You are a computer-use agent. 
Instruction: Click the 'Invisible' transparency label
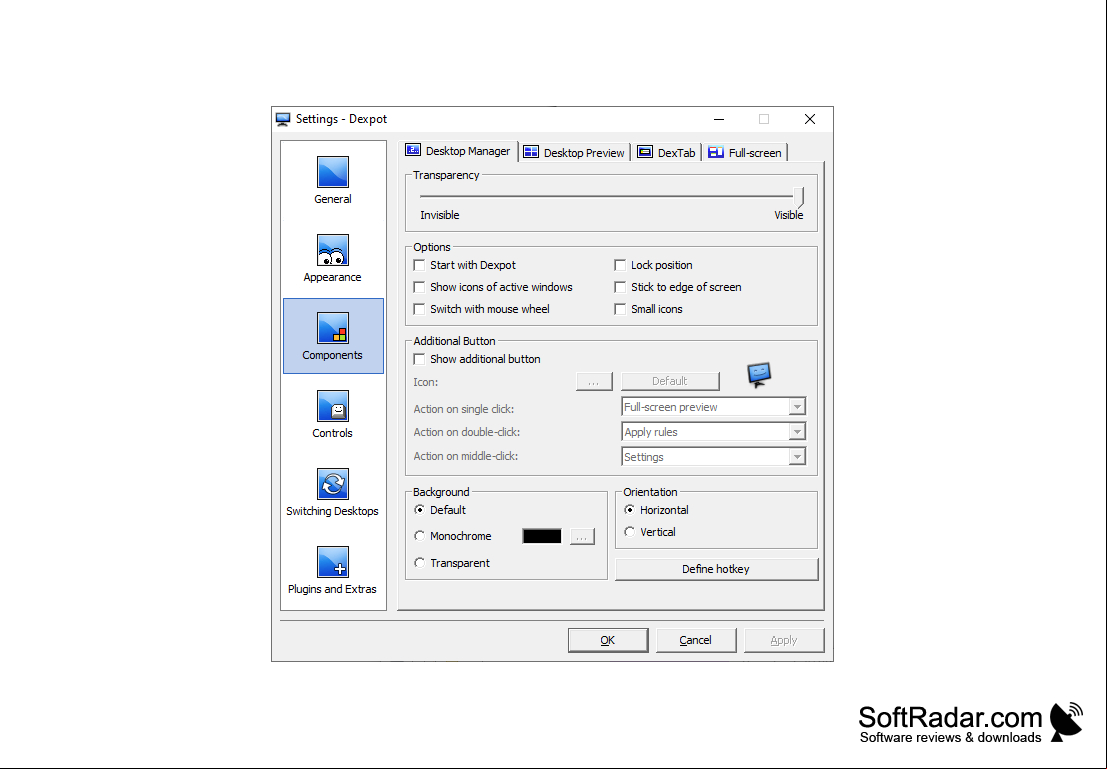(440, 215)
